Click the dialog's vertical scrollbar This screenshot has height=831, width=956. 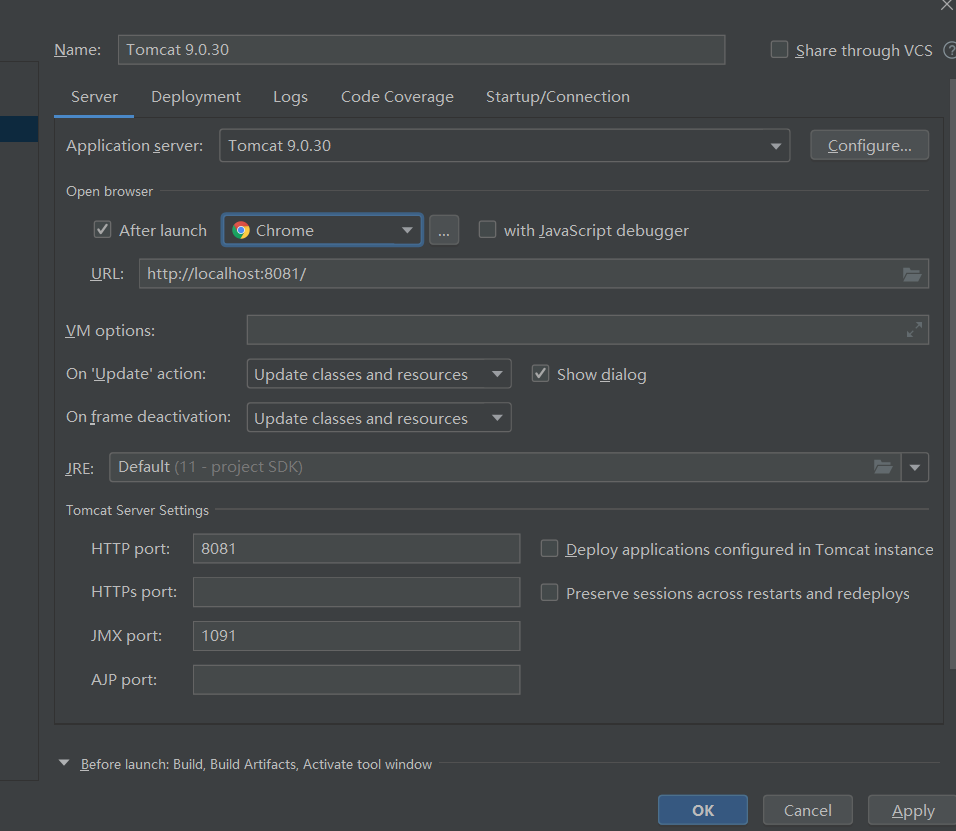(x=952, y=373)
